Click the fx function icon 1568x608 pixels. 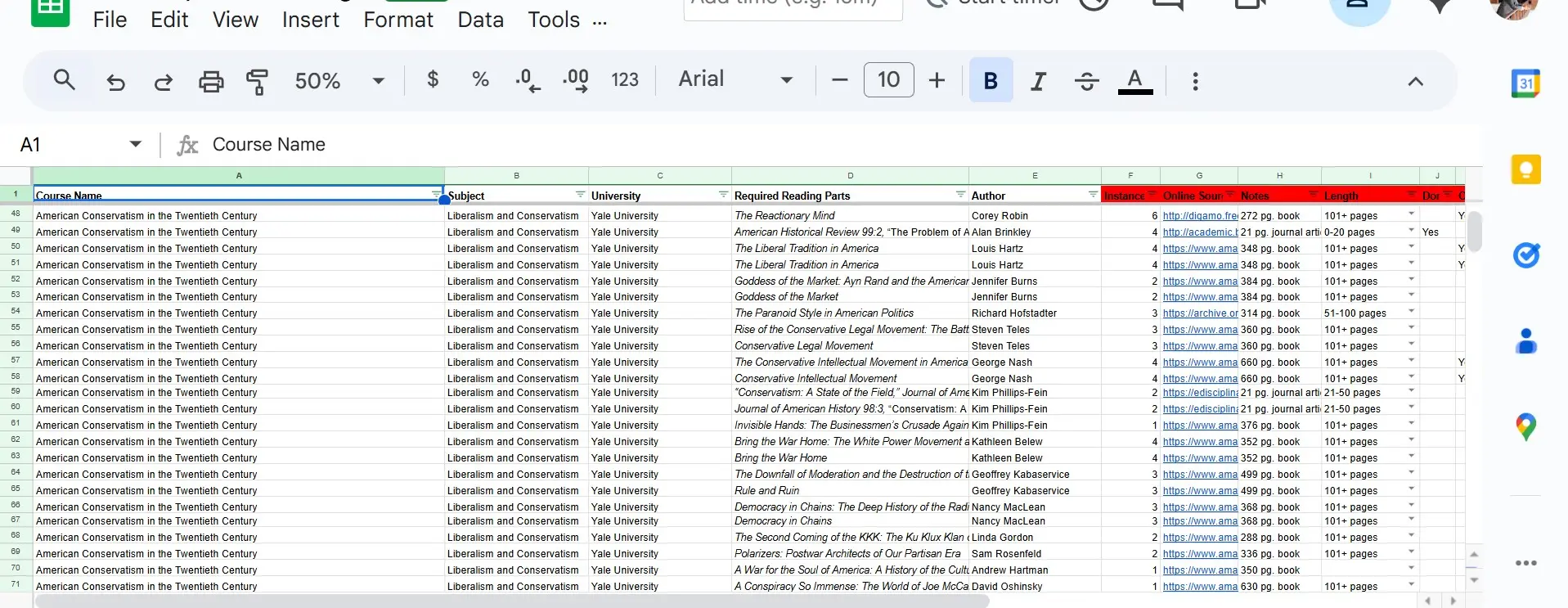(187, 145)
